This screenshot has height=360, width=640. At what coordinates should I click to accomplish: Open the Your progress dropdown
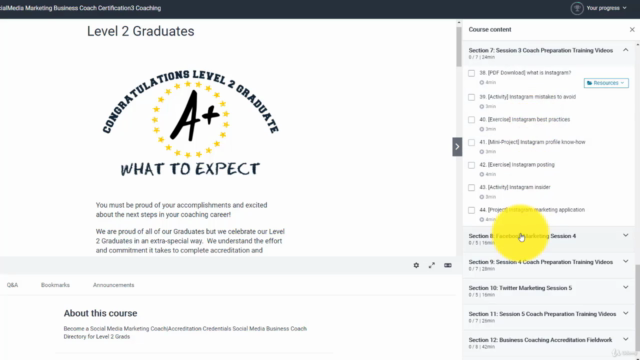(x=606, y=8)
